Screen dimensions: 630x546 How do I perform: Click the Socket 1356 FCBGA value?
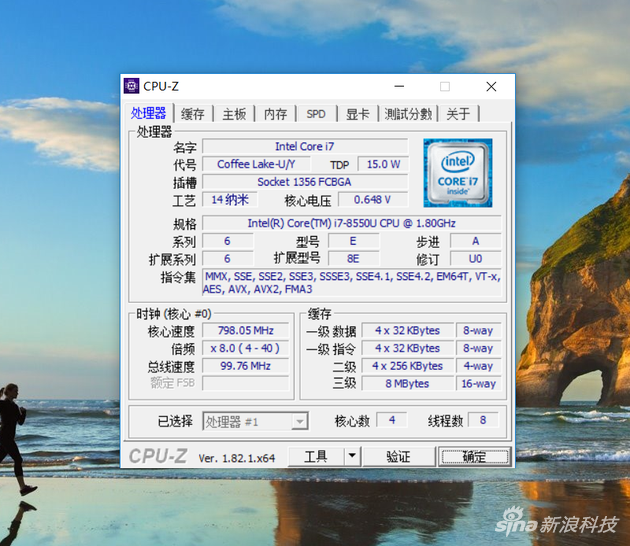click(x=305, y=182)
